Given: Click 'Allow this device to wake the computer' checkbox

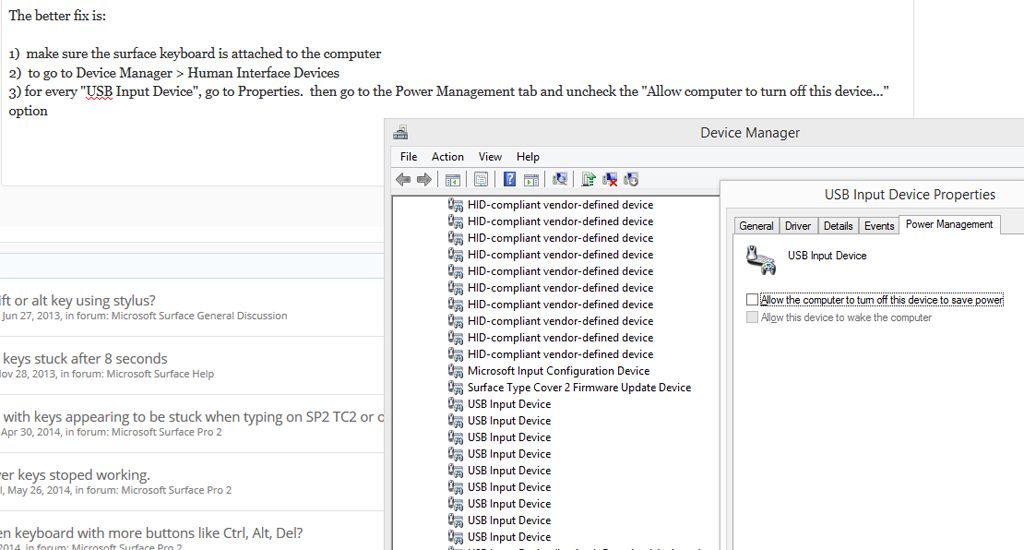Looking at the screenshot, I should click(x=752, y=317).
